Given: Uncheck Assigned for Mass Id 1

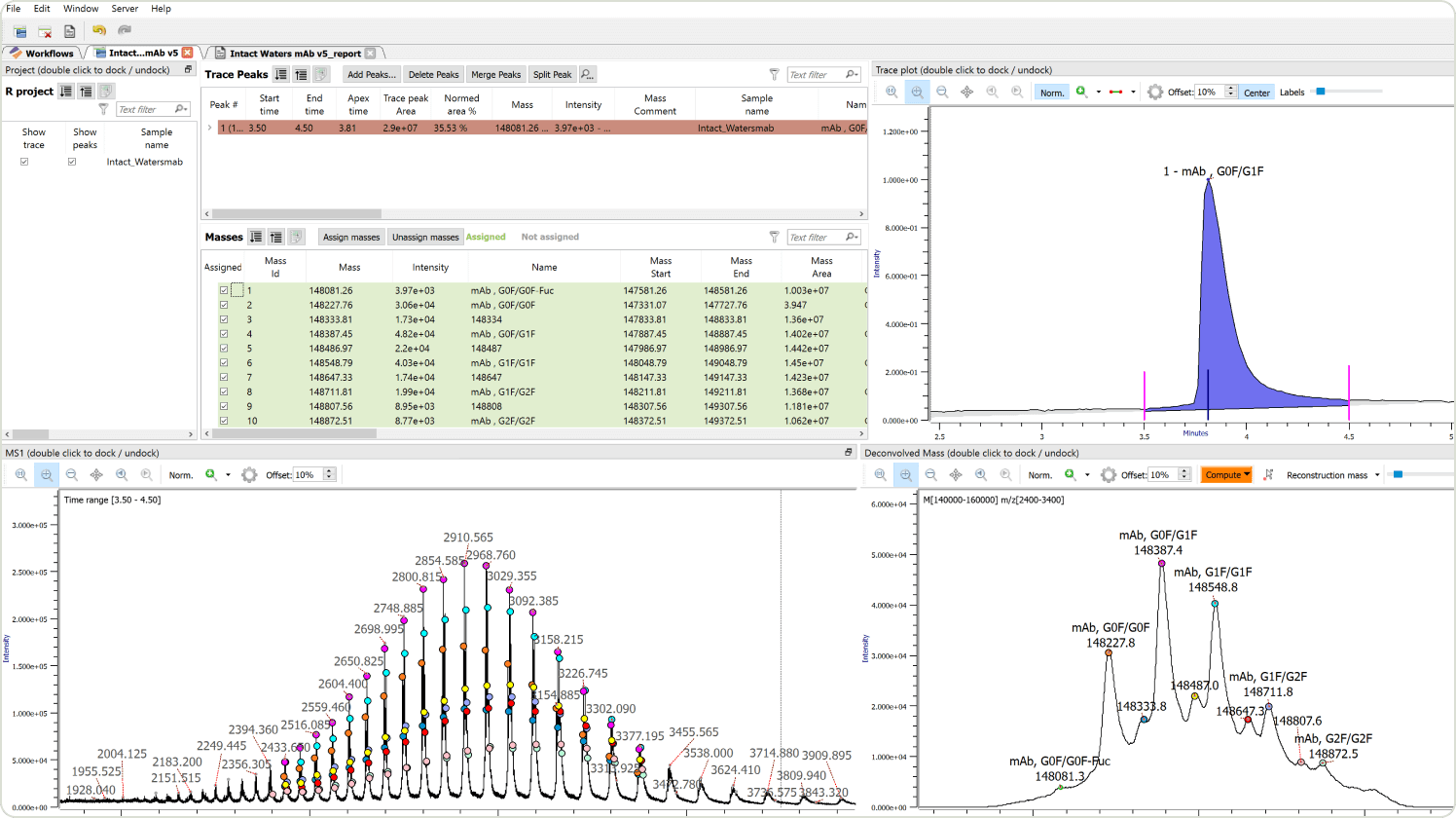Looking at the screenshot, I should point(225,289).
